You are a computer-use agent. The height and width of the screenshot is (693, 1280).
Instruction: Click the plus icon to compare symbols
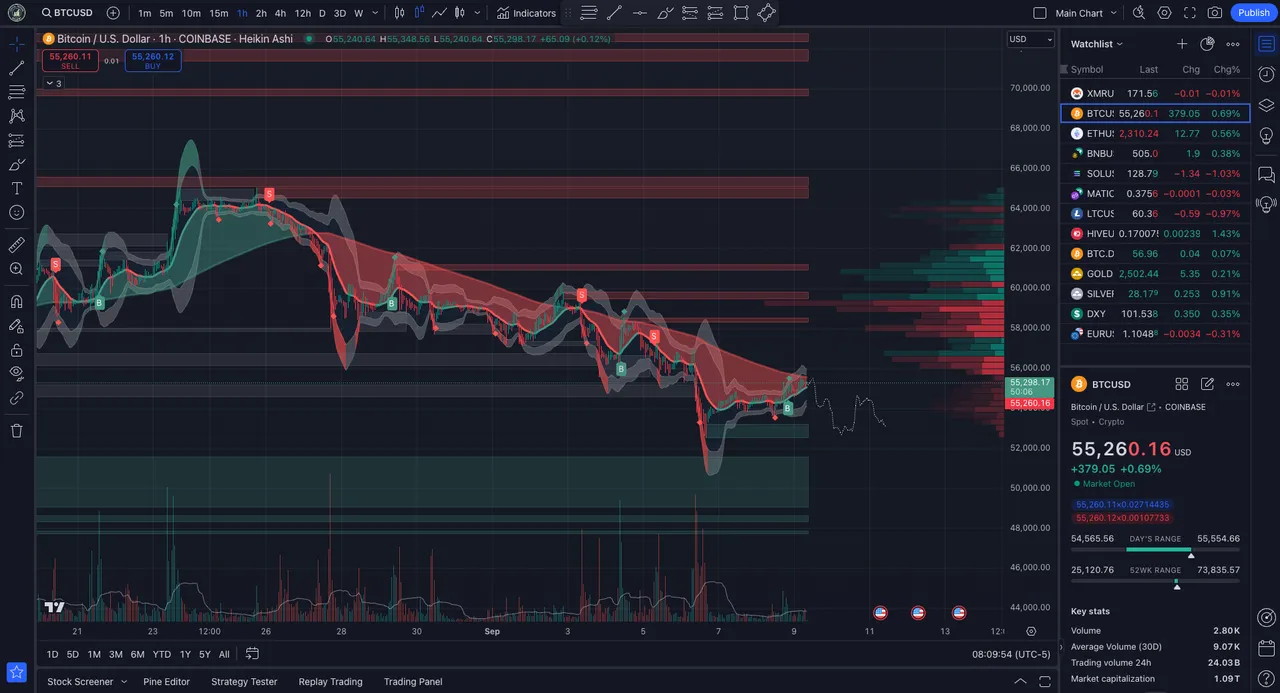click(x=113, y=13)
